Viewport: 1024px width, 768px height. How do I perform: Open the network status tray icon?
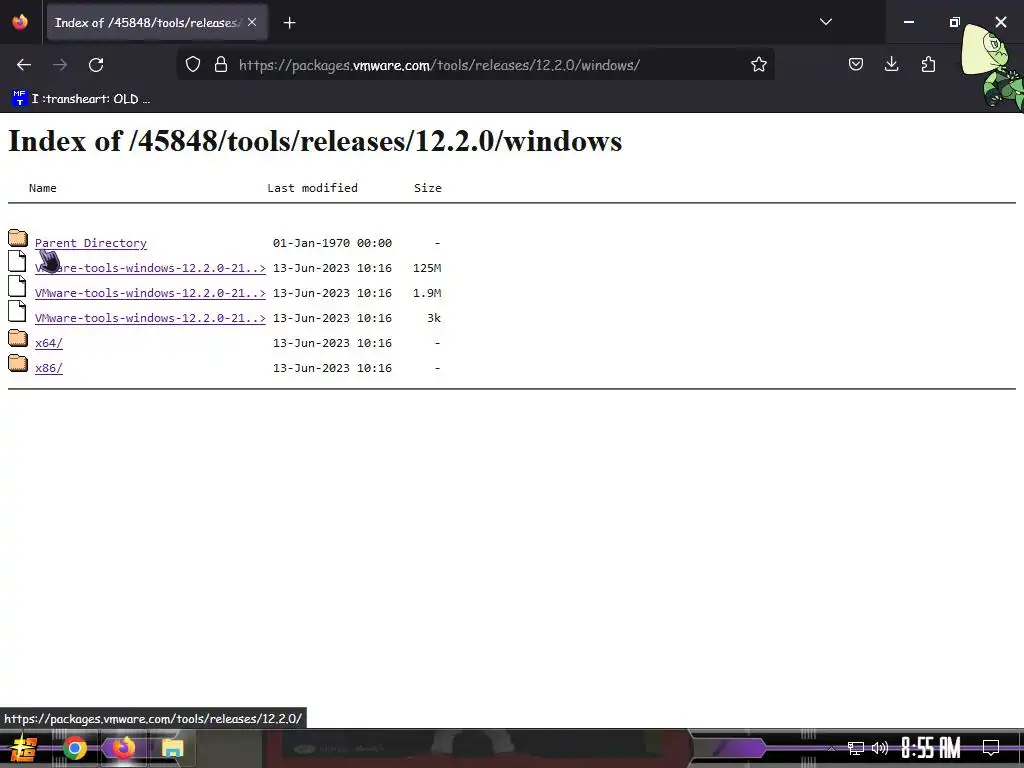[x=856, y=748]
